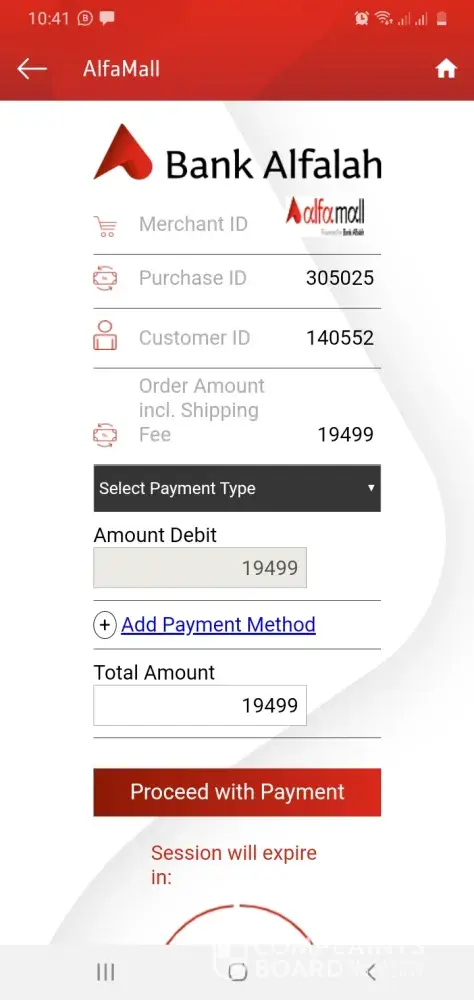This screenshot has height=1000, width=474.
Task: Open the Select Payment Type dropdown
Action: 237,488
